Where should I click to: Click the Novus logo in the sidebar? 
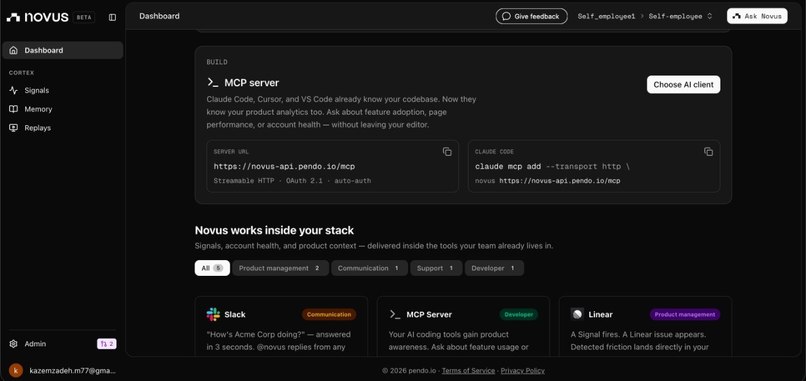coord(38,17)
